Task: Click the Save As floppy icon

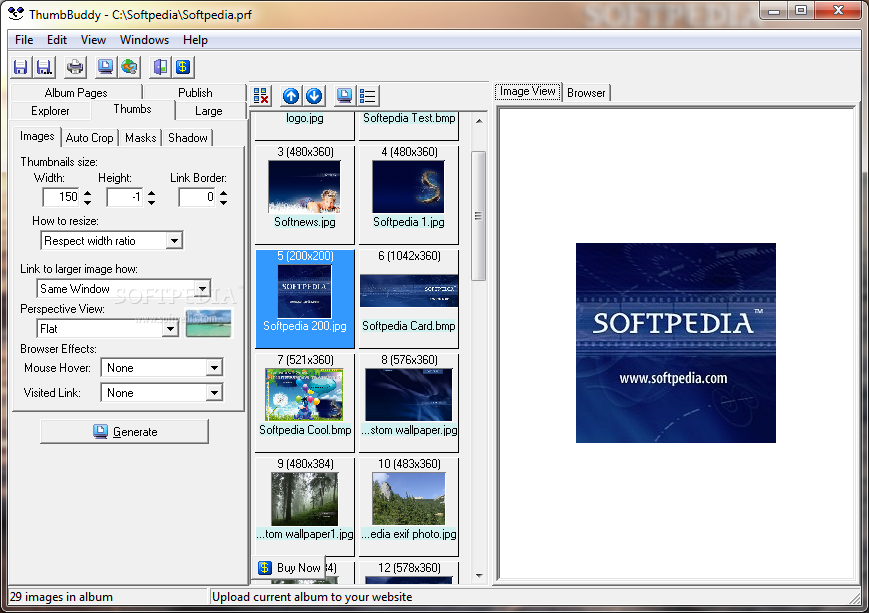Action: (44, 67)
